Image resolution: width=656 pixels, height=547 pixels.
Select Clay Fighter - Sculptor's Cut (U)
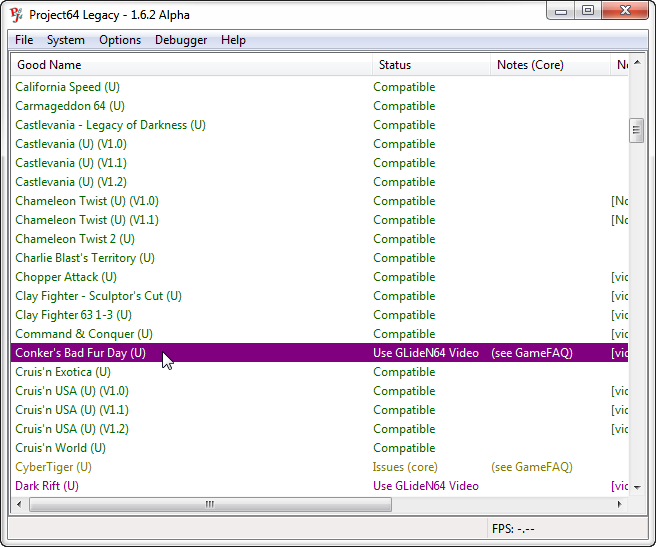pos(320,296)
